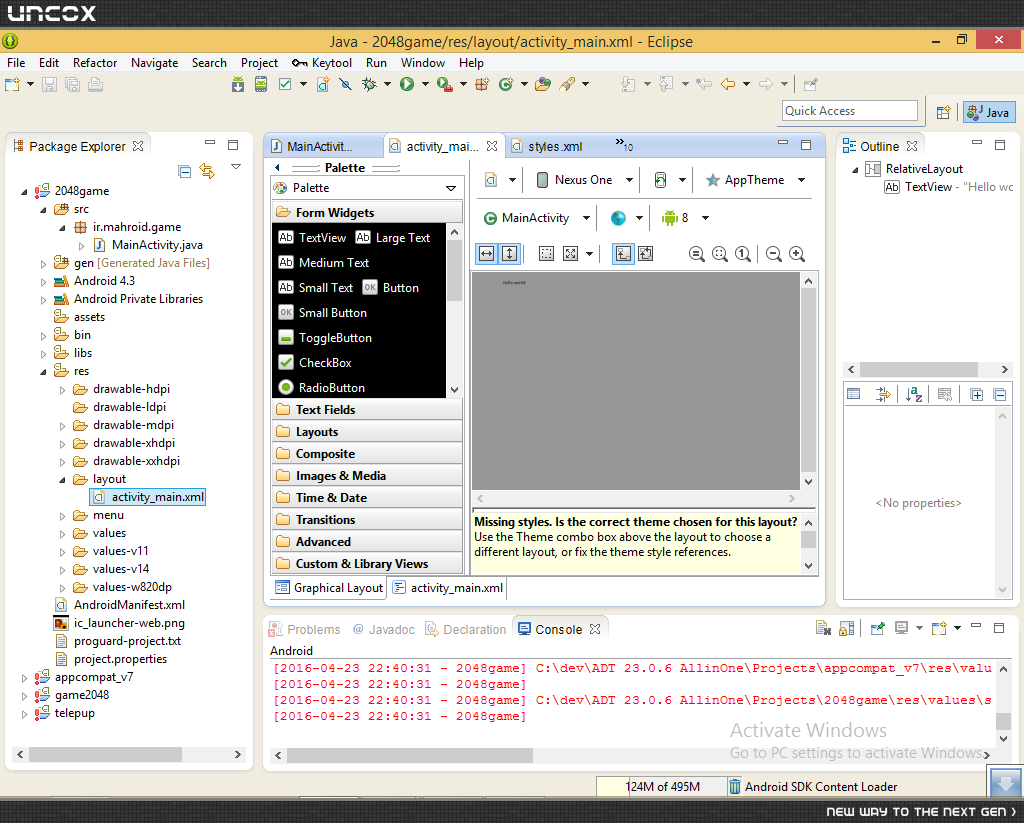Toggle fill height layout button

click(510, 254)
